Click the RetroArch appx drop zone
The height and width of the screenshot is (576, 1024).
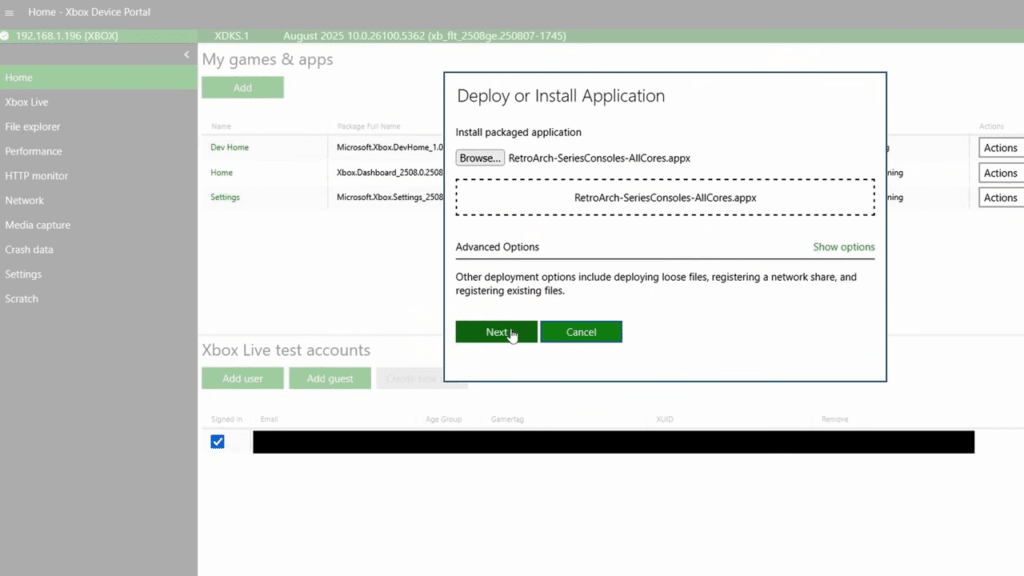click(x=665, y=197)
